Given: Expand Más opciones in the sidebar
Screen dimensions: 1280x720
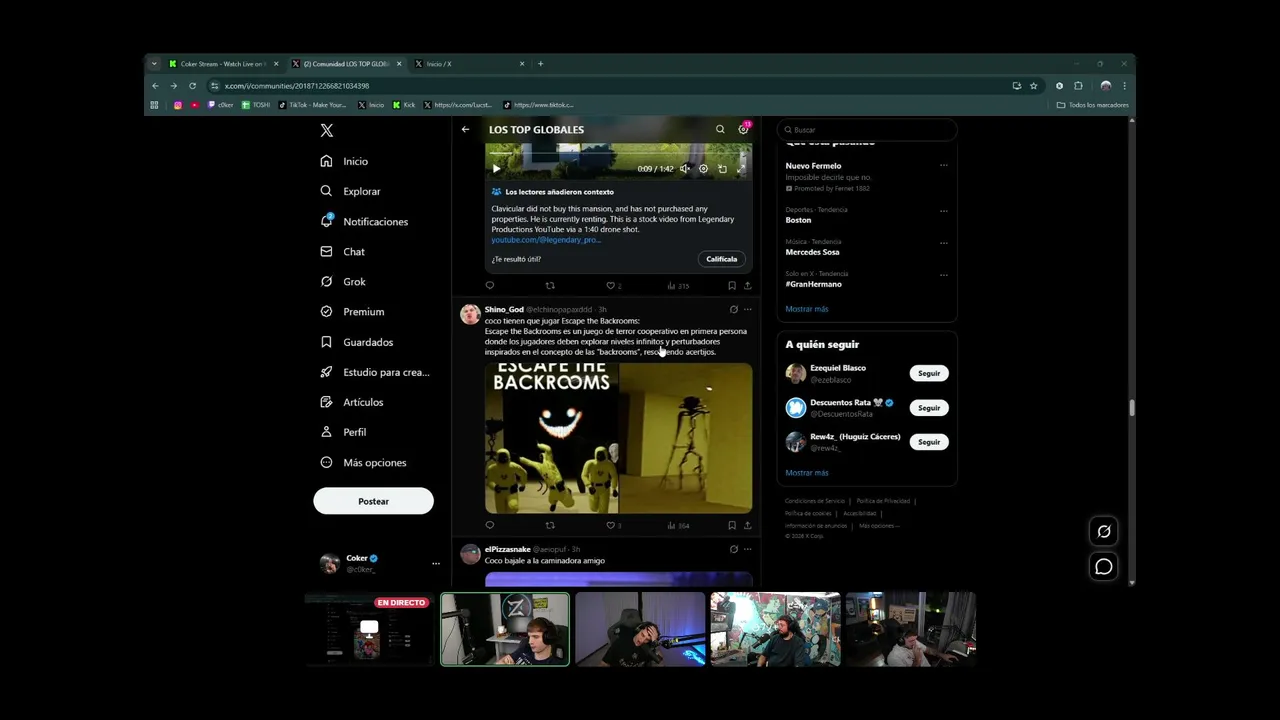Looking at the screenshot, I should (x=363, y=462).
